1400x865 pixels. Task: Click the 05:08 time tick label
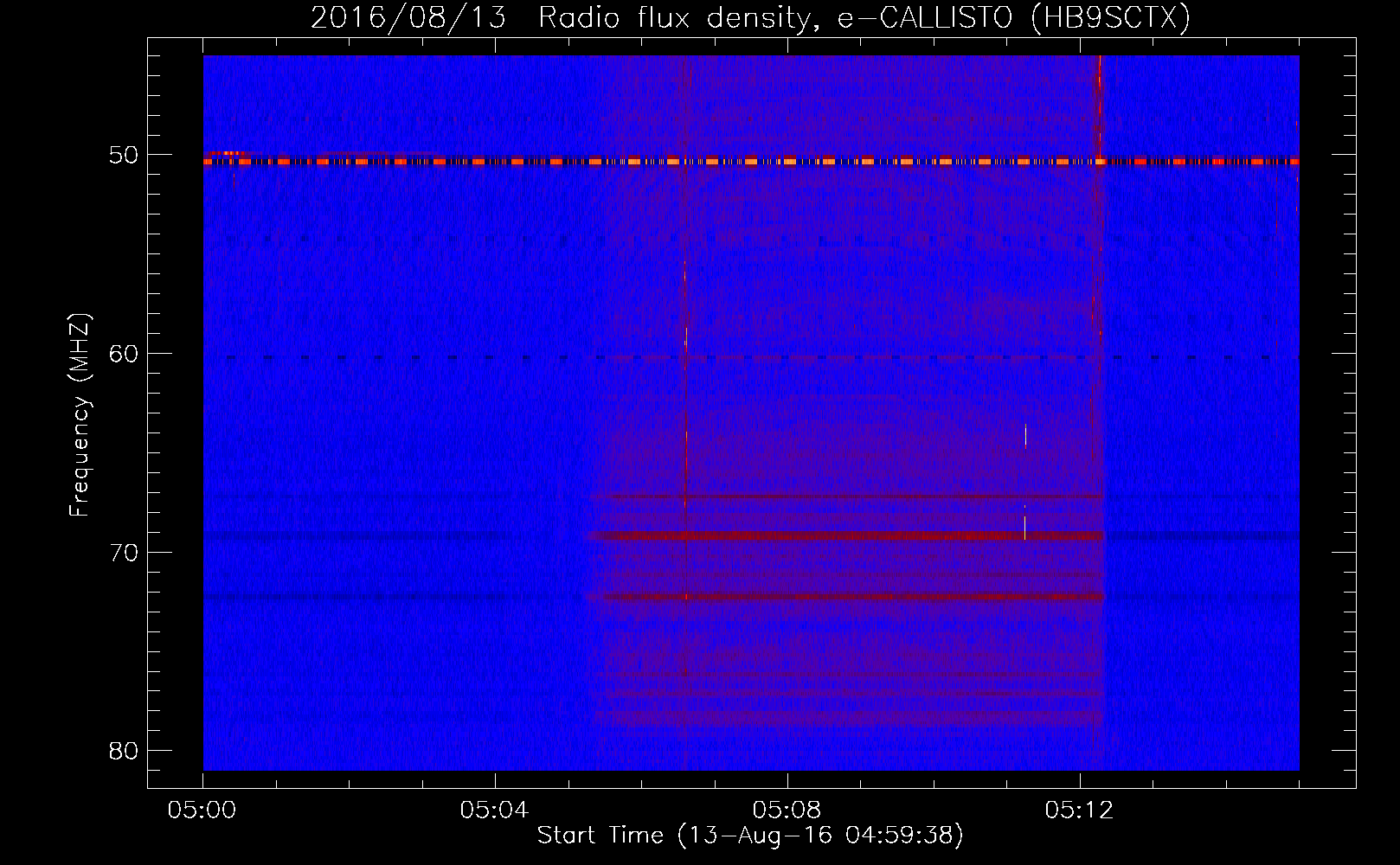[787, 811]
